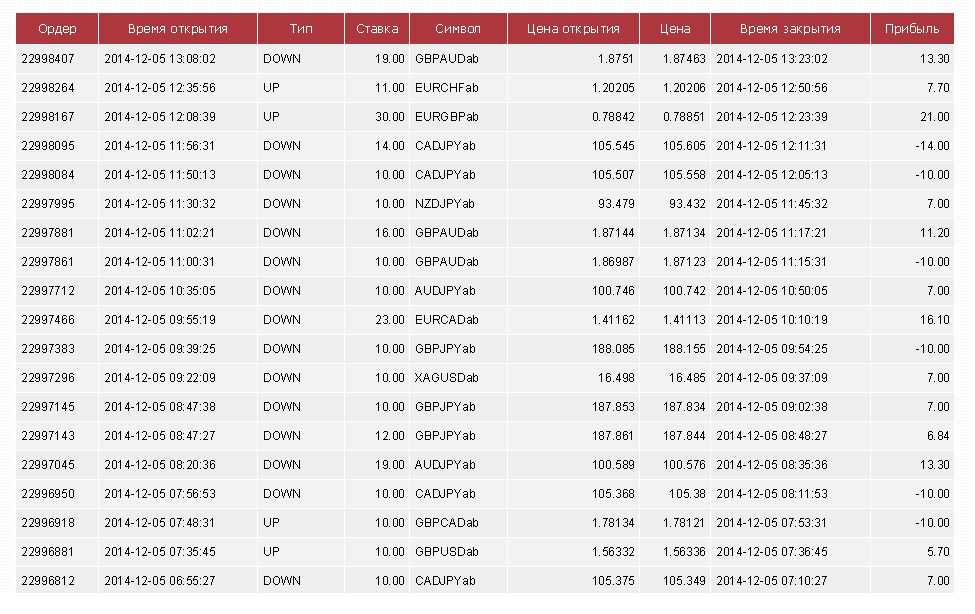This screenshot has width=975, height=614.
Task: Sort by "Цена открытия" header
Action: [x=572, y=29]
